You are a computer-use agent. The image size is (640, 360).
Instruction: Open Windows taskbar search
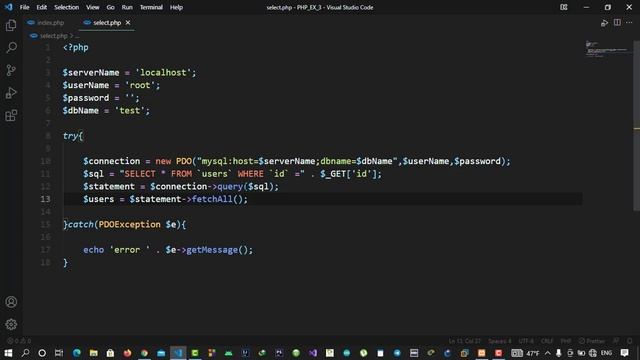pyautogui.click(x=25, y=353)
